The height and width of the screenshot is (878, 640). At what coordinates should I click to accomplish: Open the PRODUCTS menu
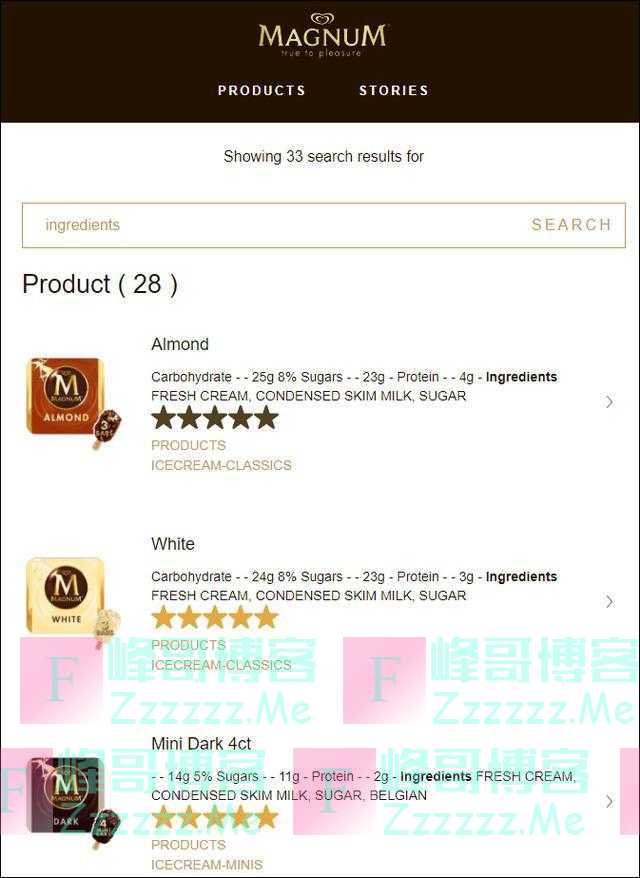[261, 90]
